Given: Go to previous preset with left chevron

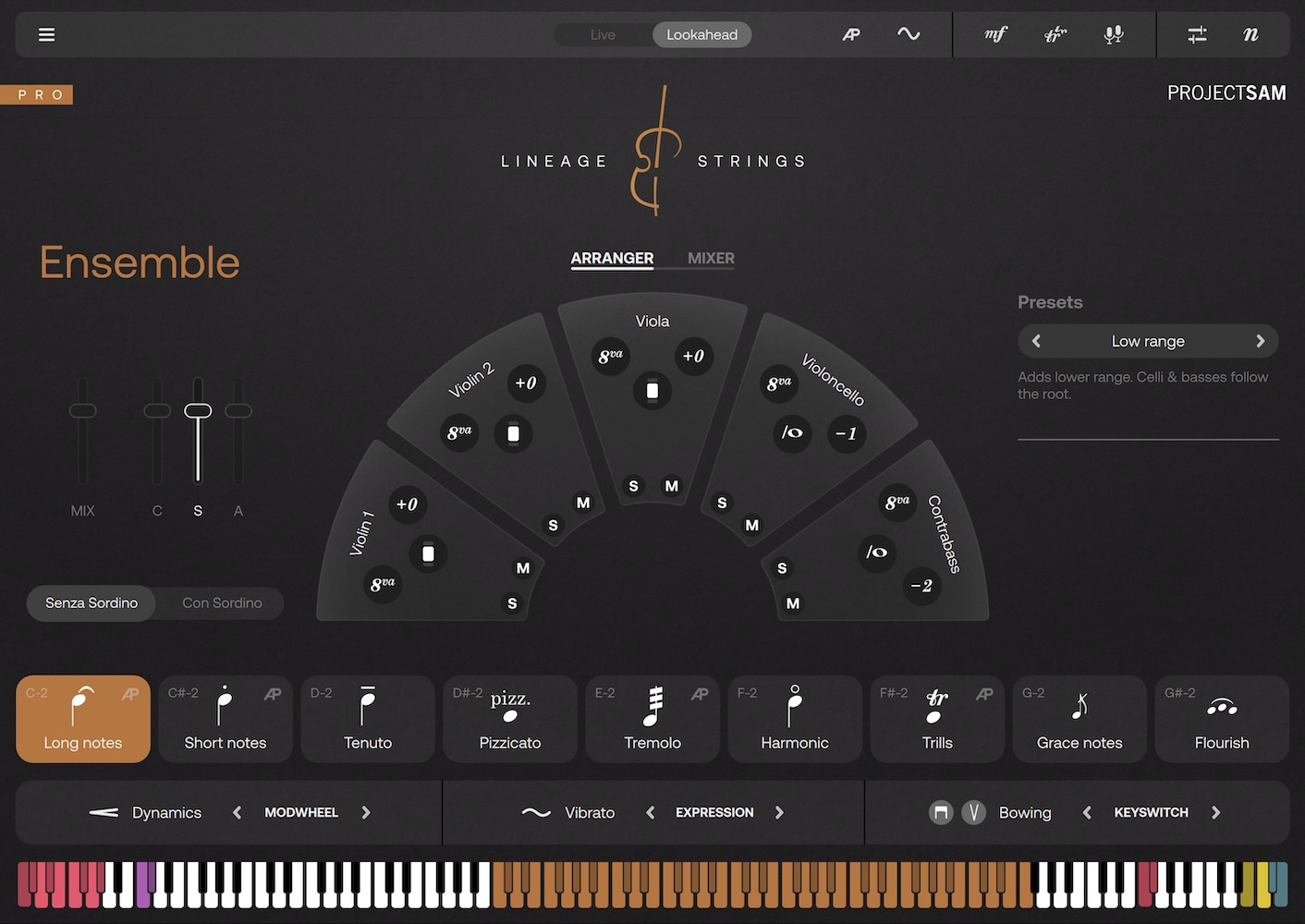Looking at the screenshot, I should [1036, 341].
